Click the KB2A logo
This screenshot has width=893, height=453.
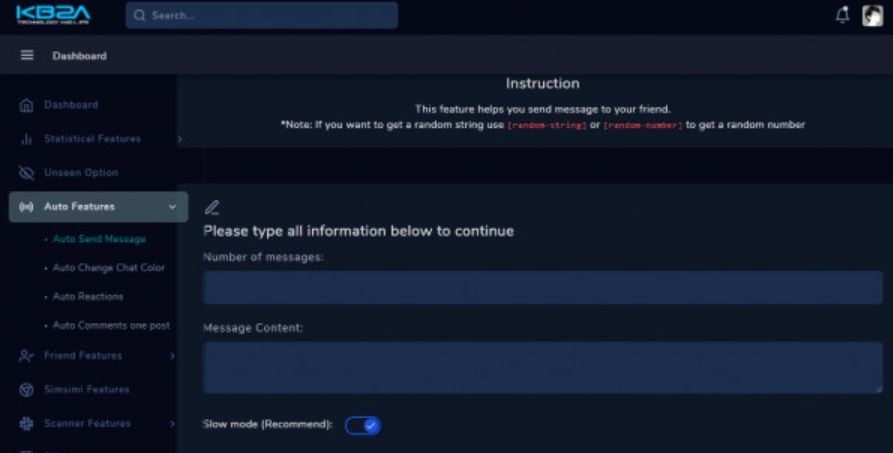pyautogui.click(x=53, y=15)
